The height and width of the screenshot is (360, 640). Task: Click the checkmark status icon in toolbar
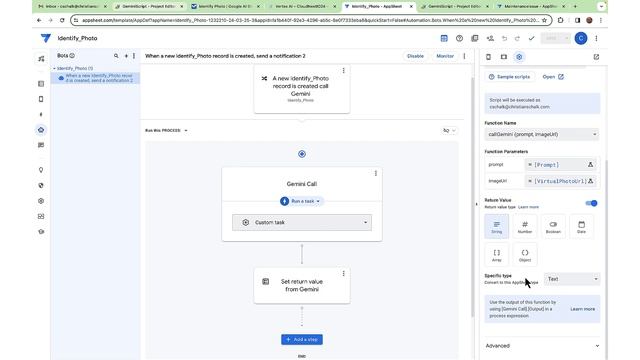point(531,38)
